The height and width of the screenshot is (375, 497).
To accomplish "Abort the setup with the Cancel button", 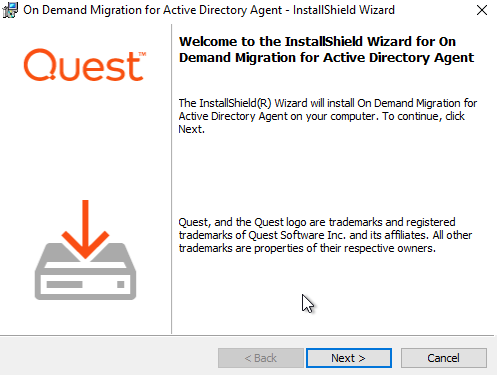I will pos(444,358).
